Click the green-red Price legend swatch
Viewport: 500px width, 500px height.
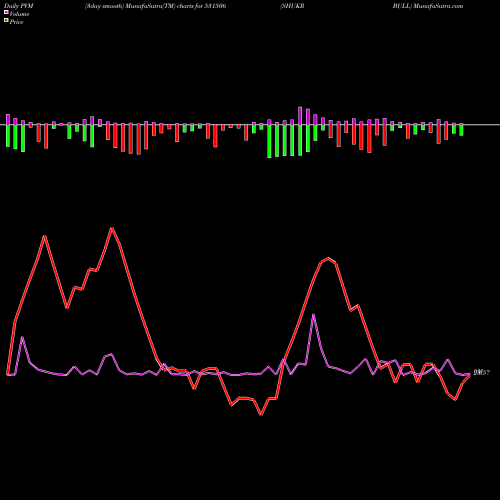point(6,21)
